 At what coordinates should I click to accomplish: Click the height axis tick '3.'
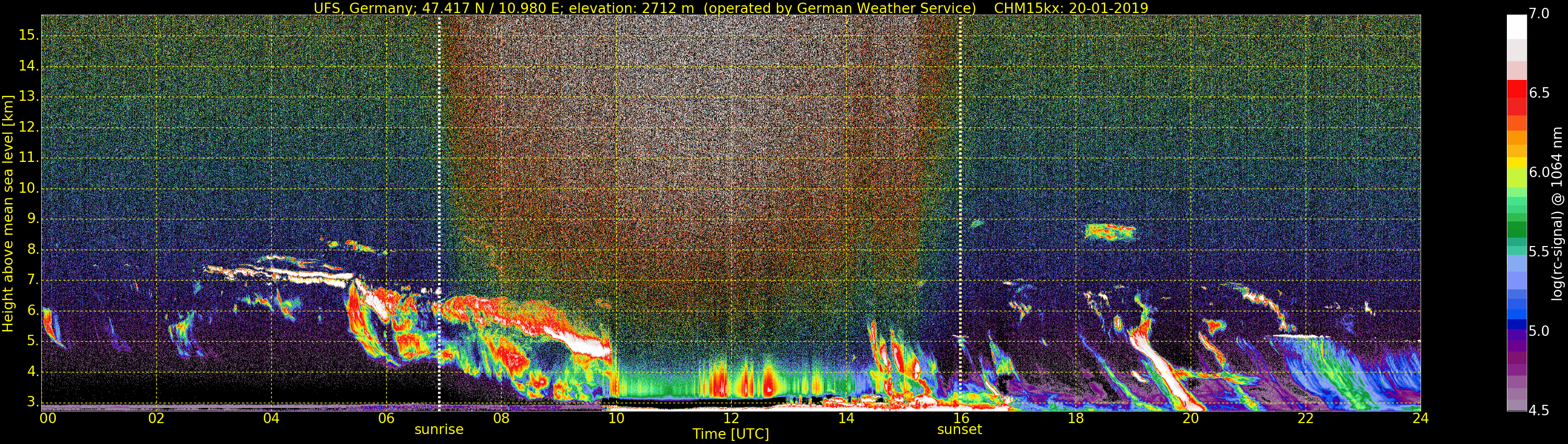click(x=33, y=402)
